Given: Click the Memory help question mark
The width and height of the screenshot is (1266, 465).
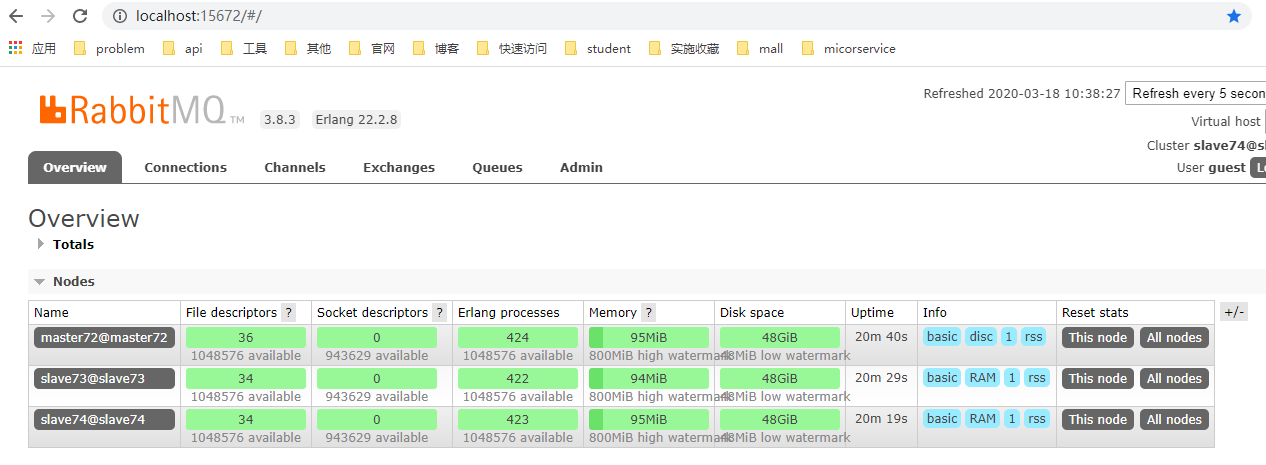Looking at the screenshot, I should (649, 312).
